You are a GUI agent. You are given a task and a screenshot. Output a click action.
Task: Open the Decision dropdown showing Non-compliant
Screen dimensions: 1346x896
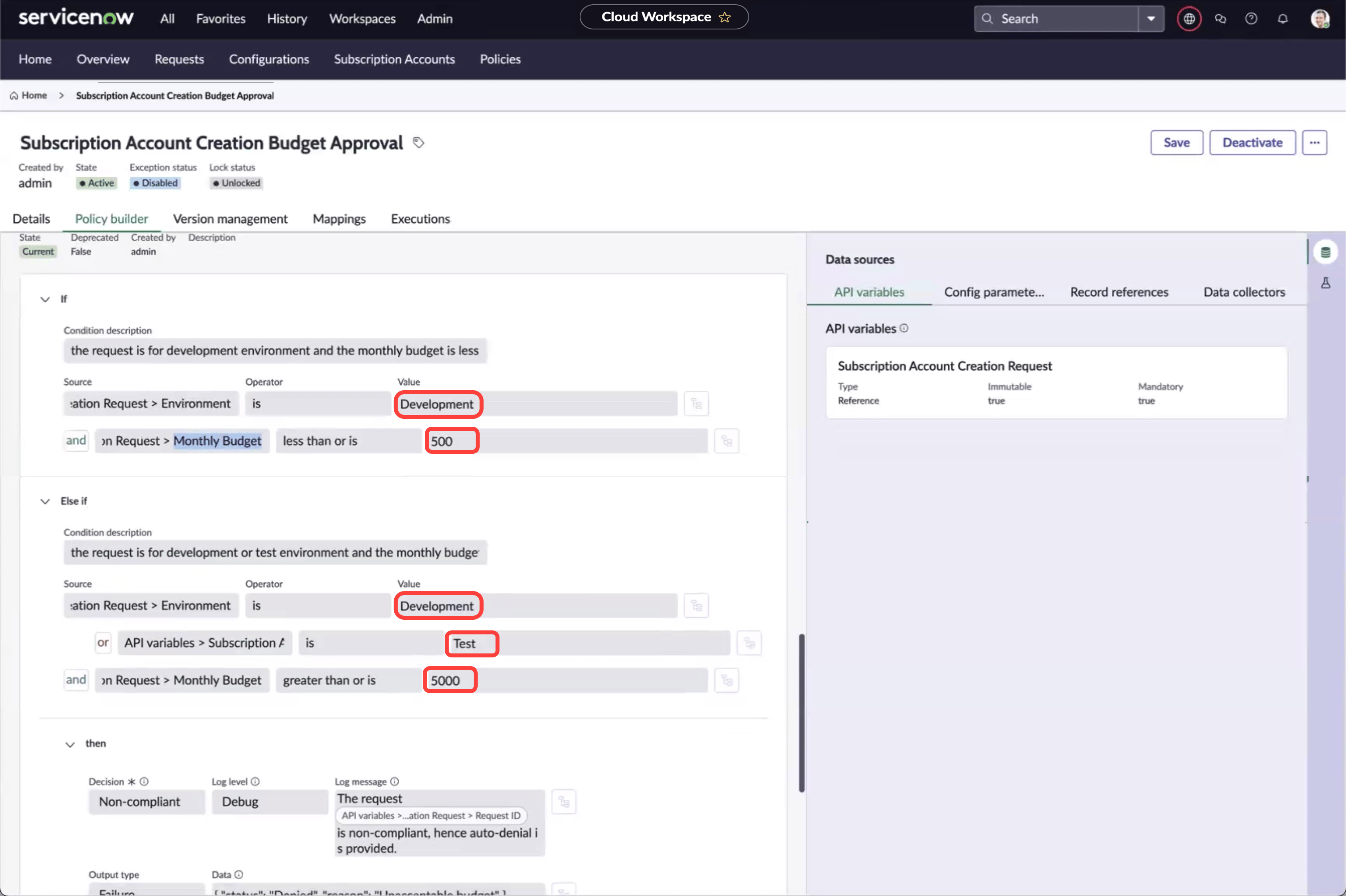pyautogui.click(x=147, y=802)
